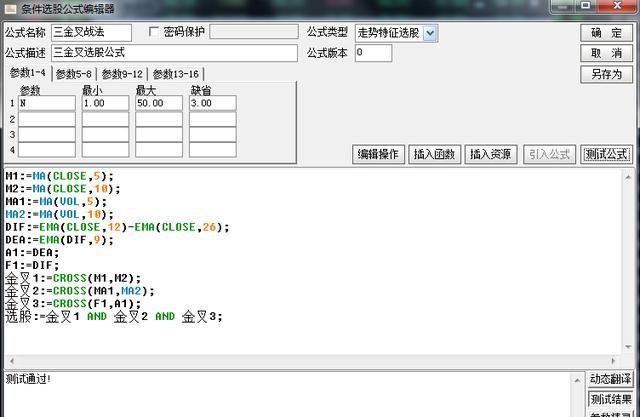Focus the 公式版本 input field
The width and height of the screenshot is (640, 417).
pos(373,53)
